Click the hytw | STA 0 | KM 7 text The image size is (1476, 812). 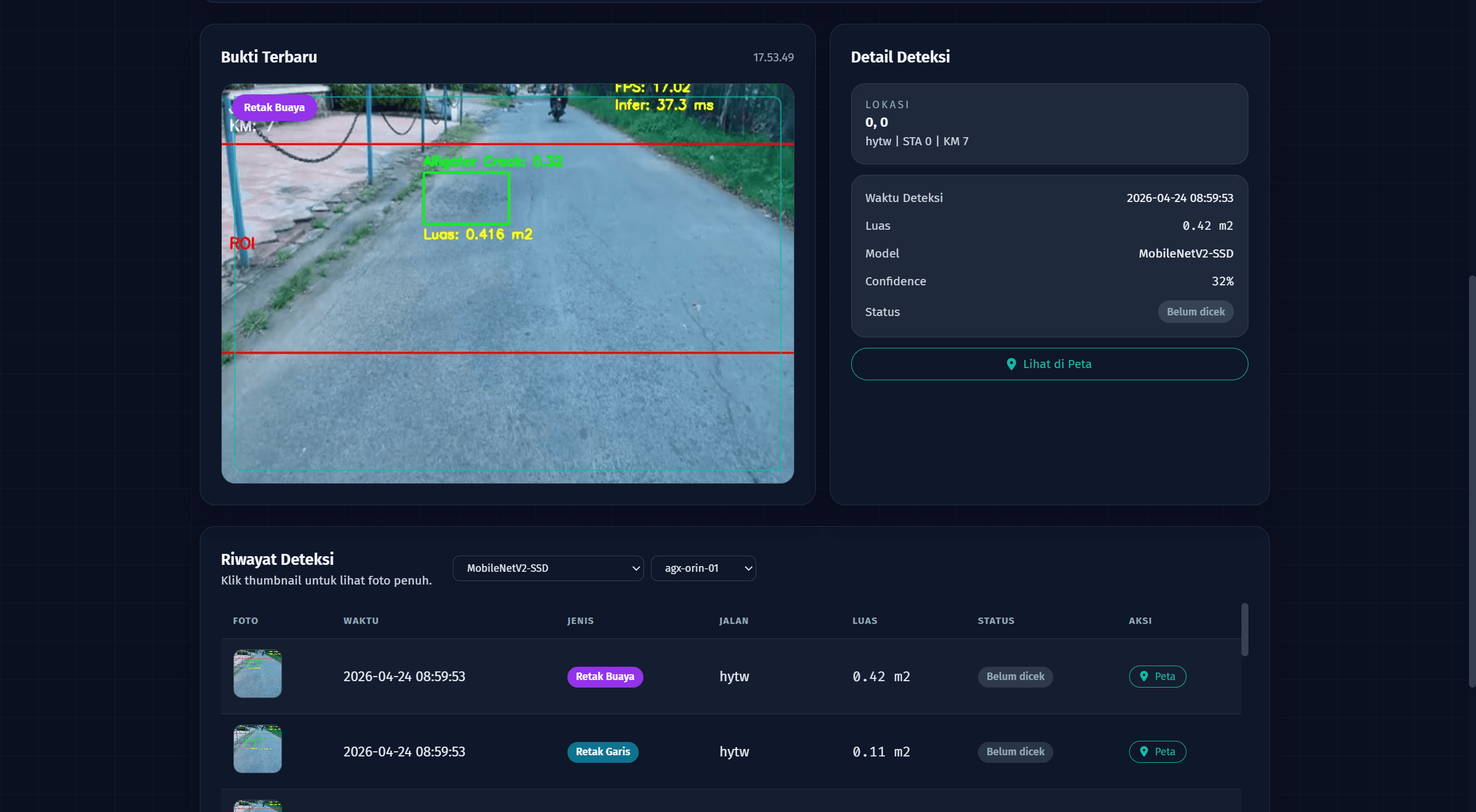pyautogui.click(x=917, y=141)
